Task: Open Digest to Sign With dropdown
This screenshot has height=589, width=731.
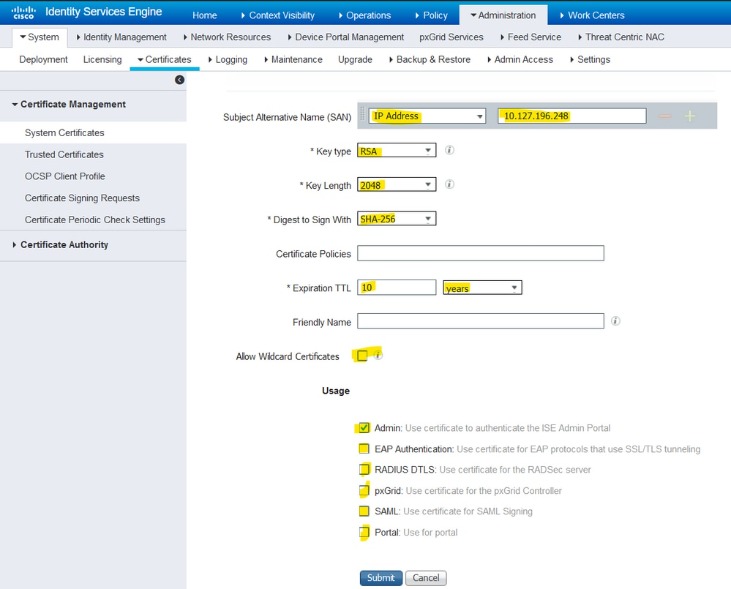Action: tap(397, 219)
